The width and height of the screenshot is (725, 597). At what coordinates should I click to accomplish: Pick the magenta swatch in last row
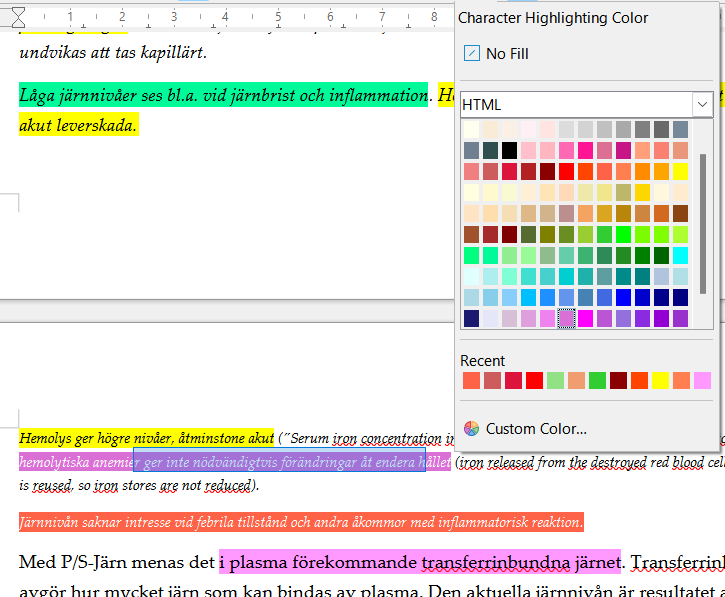(585, 319)
